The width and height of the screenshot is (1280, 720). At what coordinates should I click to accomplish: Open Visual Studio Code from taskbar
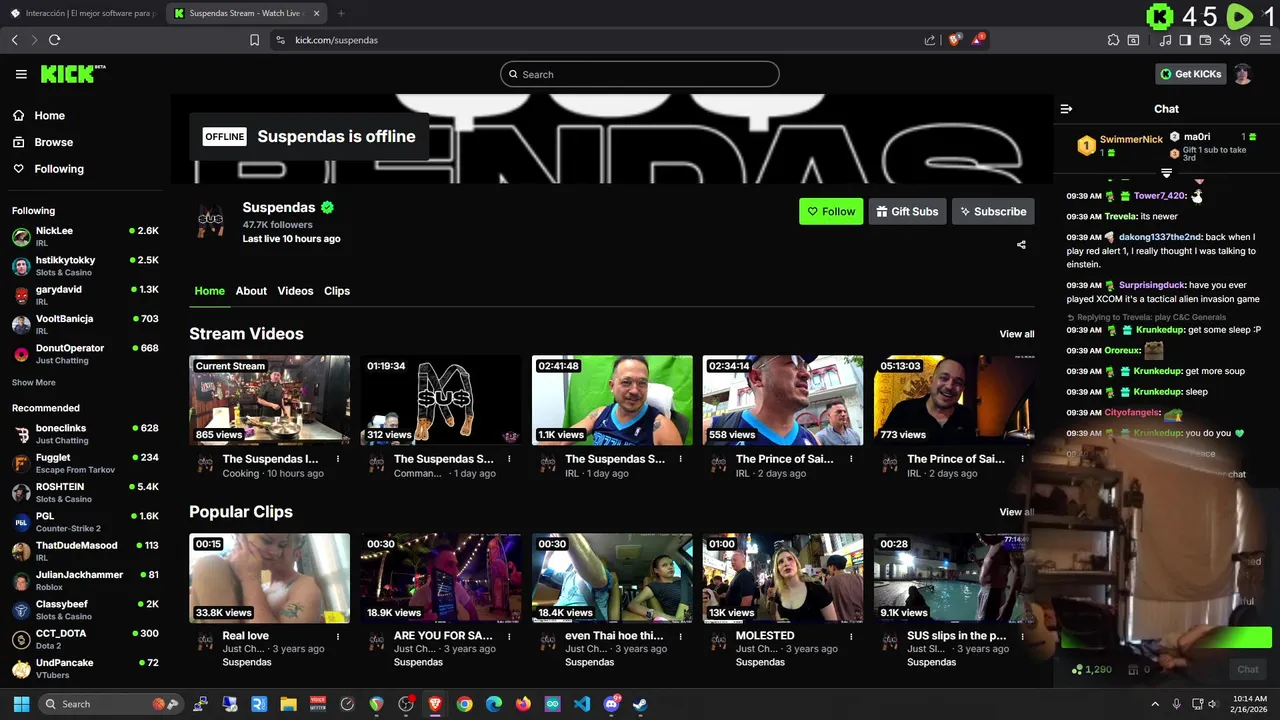(x=582, y=704)
